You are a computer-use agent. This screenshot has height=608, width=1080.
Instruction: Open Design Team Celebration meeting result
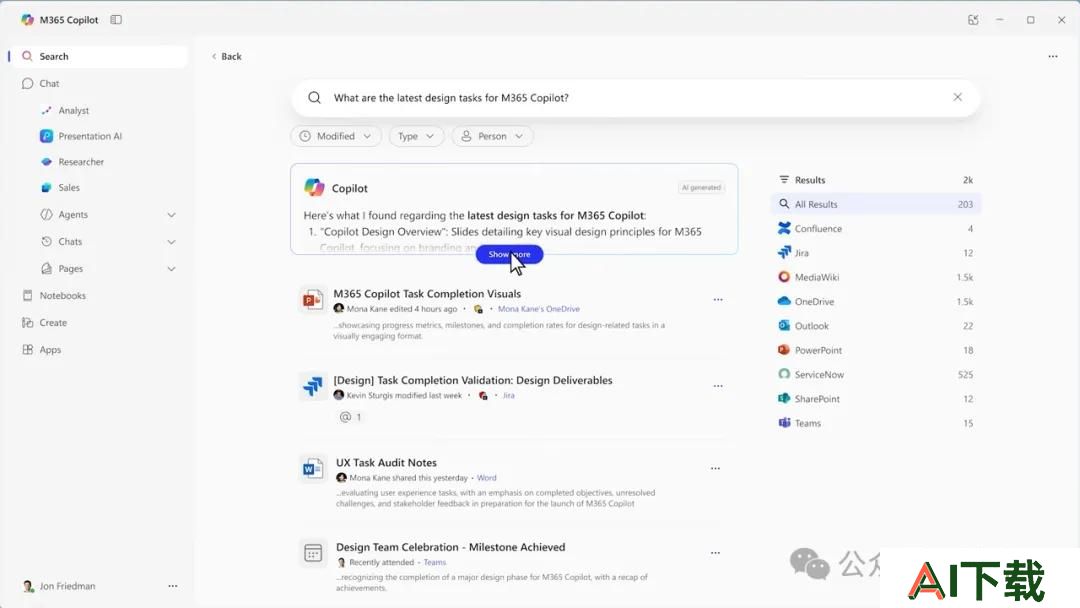450,547
